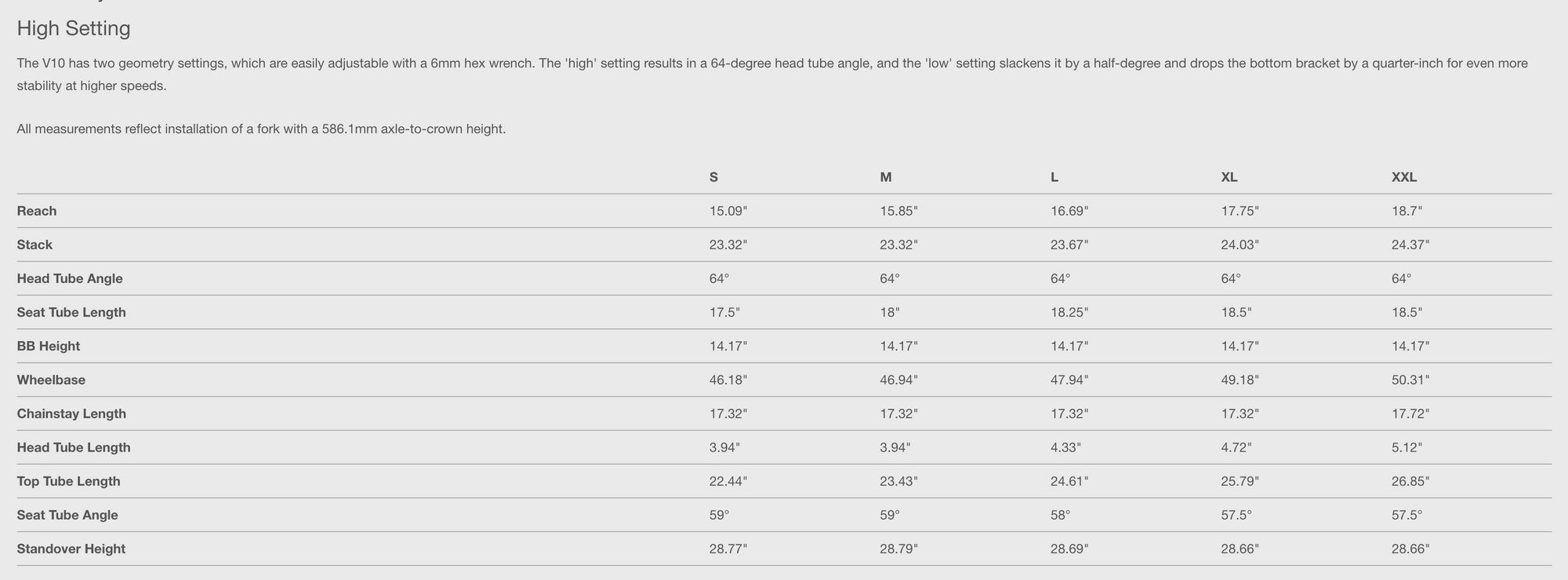Select the XL size column header

pos(1229,177)
